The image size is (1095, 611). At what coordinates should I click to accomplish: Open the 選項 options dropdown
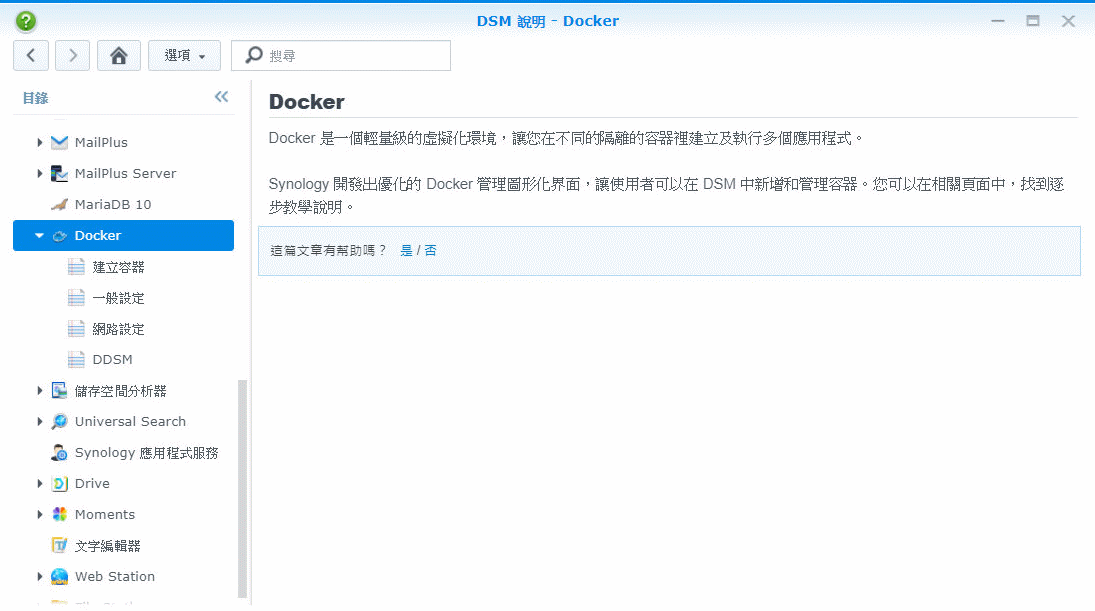[x=184, y=56]
